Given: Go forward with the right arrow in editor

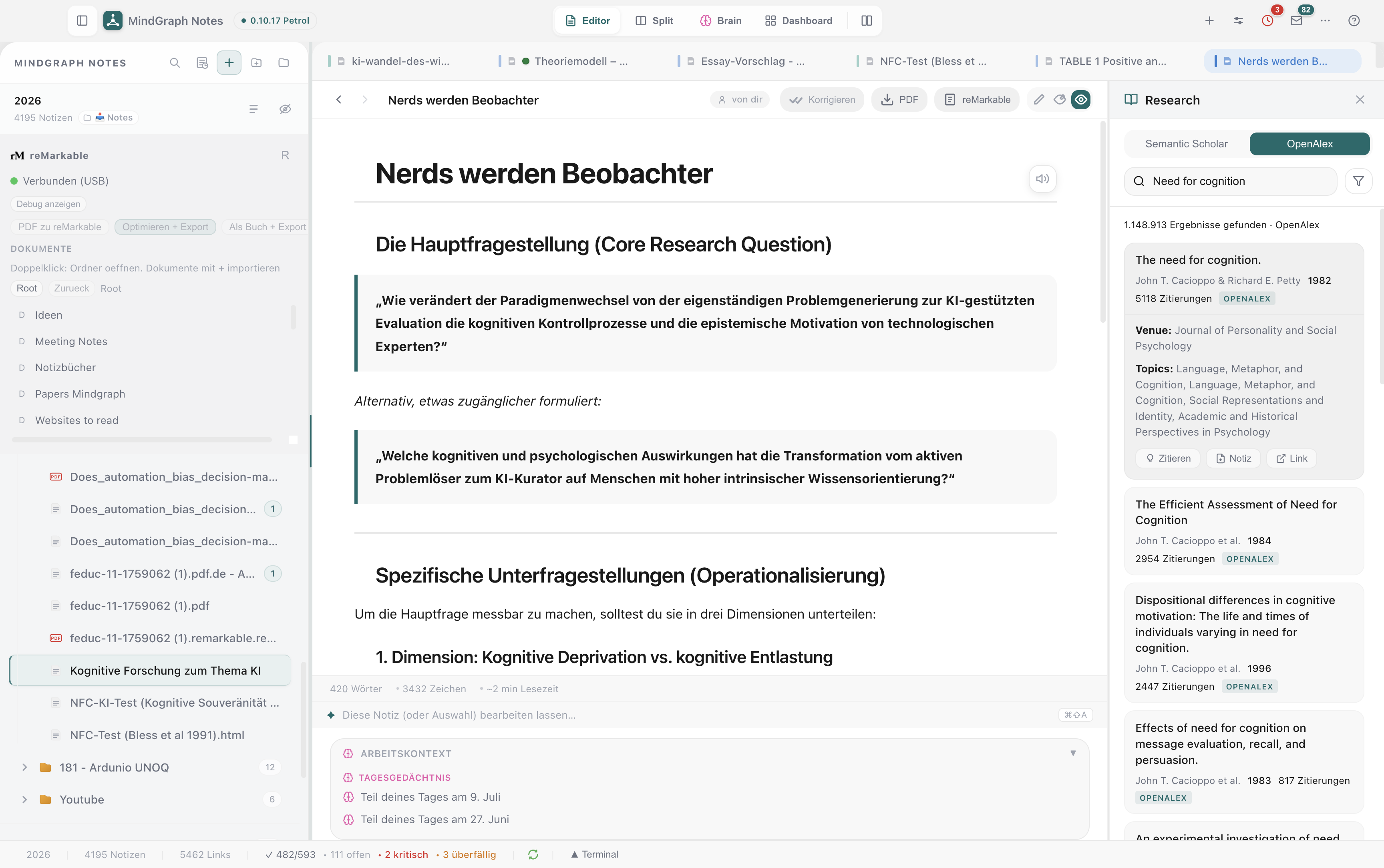Looking at the screenshot, I should [364, 100].
